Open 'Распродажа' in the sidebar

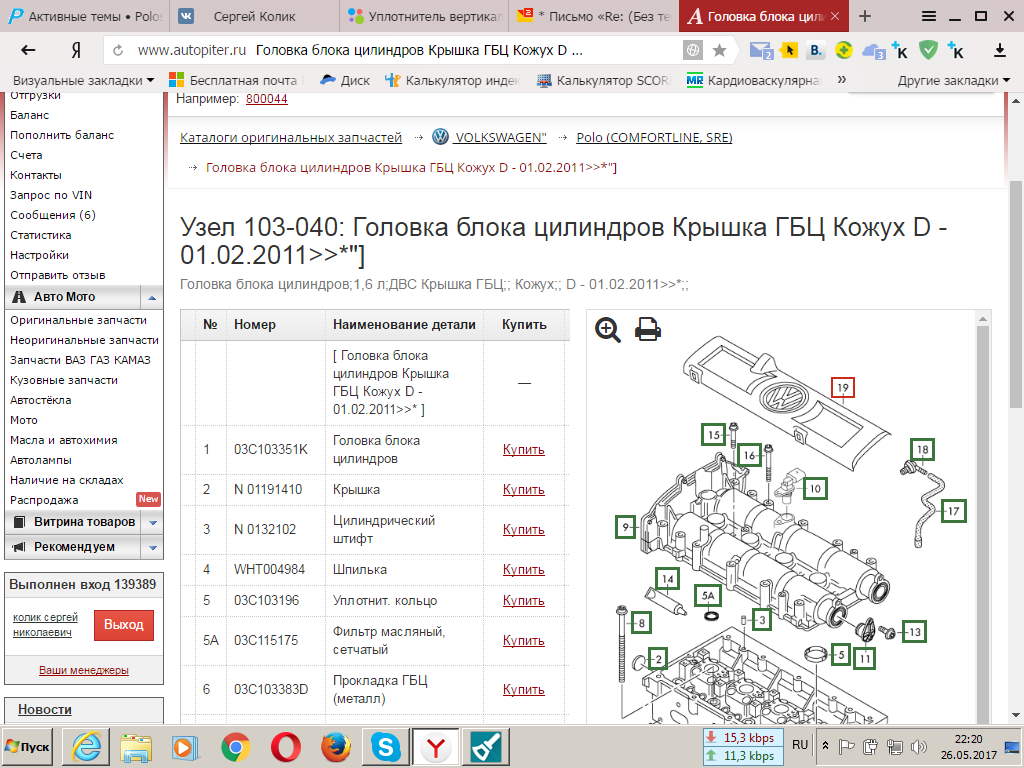[x=44, y=500]
